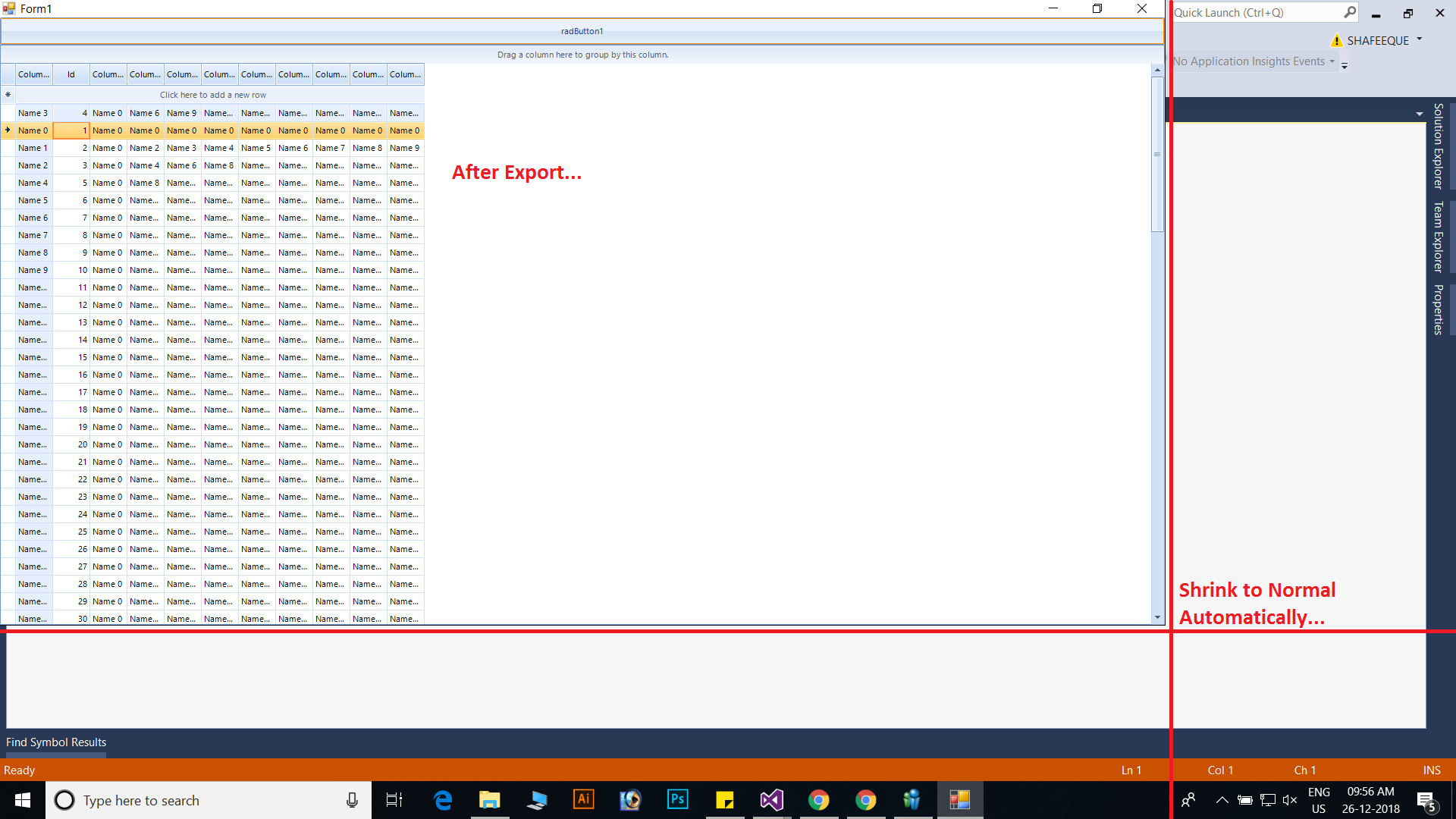This screenshot has width=1456, height=819.
Task: Click the grid's scroll down arrow
Action: [1157, 617]
